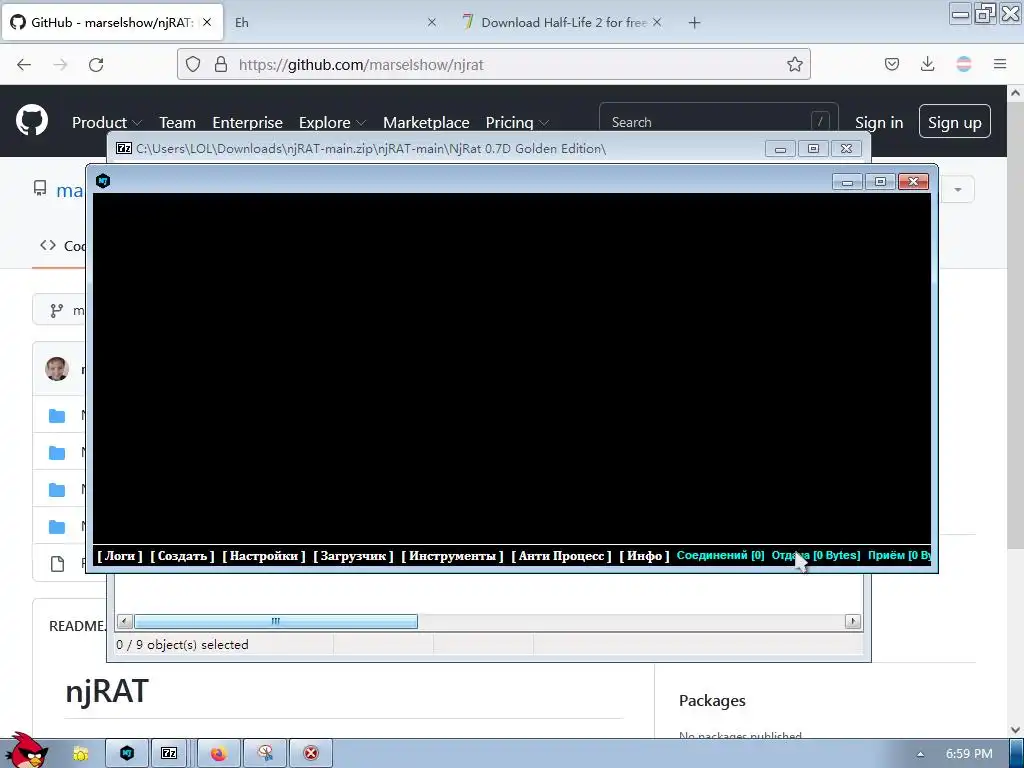Expand the Product dropdown on GitHub
This screenshot has width=1024, height=768.
click(x=106, y=122)
